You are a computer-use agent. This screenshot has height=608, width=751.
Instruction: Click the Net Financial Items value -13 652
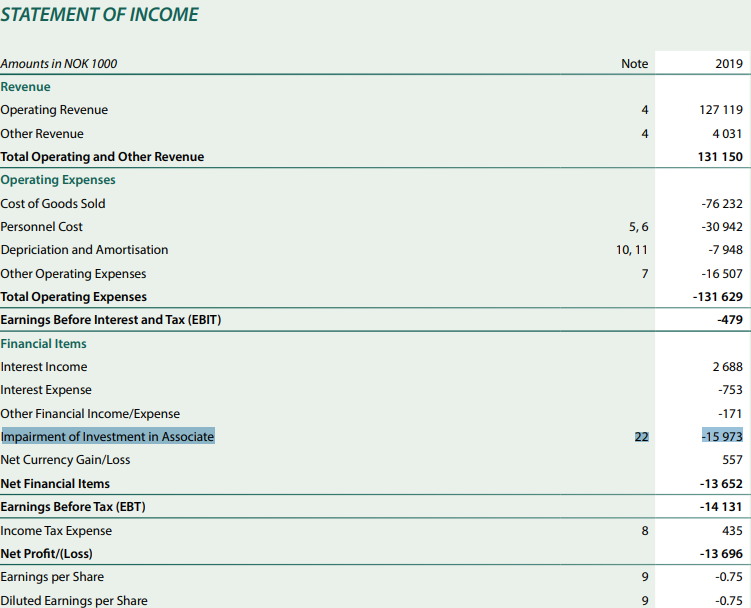tap(721, 483)
